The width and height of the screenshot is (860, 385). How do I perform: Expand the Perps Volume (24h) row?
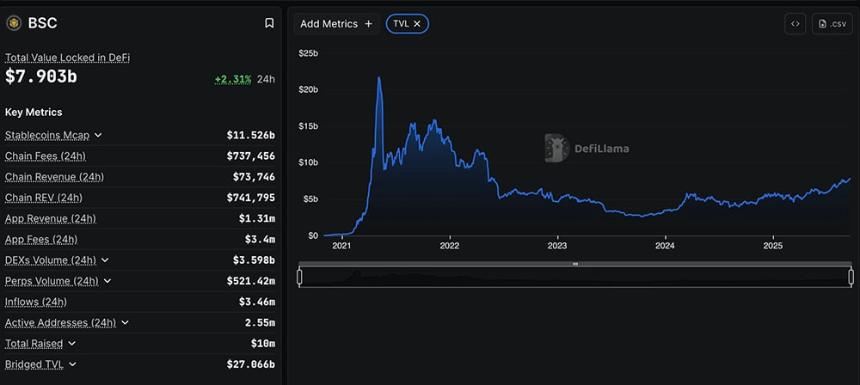pyautogui.click(x=107, y=281)
